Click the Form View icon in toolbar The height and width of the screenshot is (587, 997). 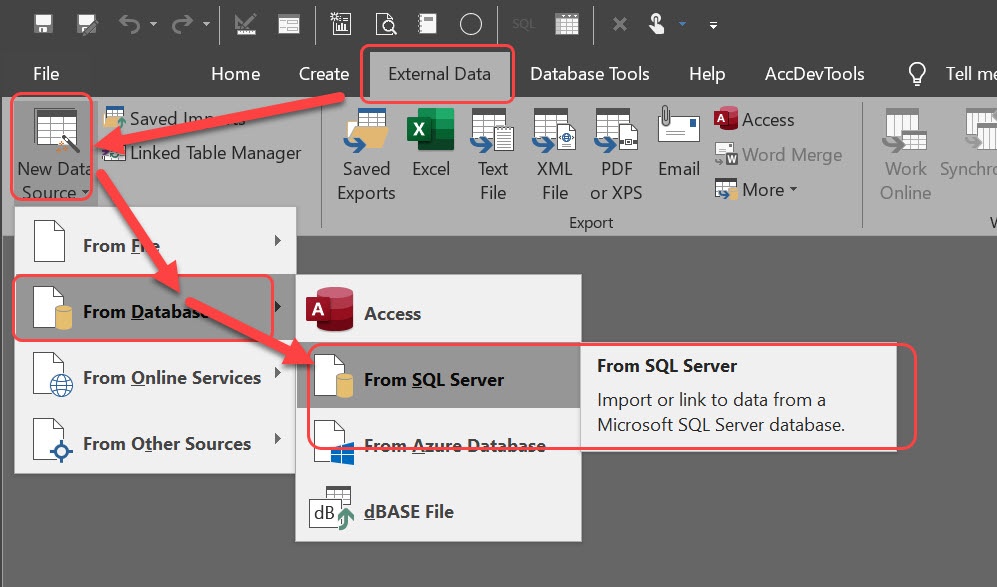(289, 25)
